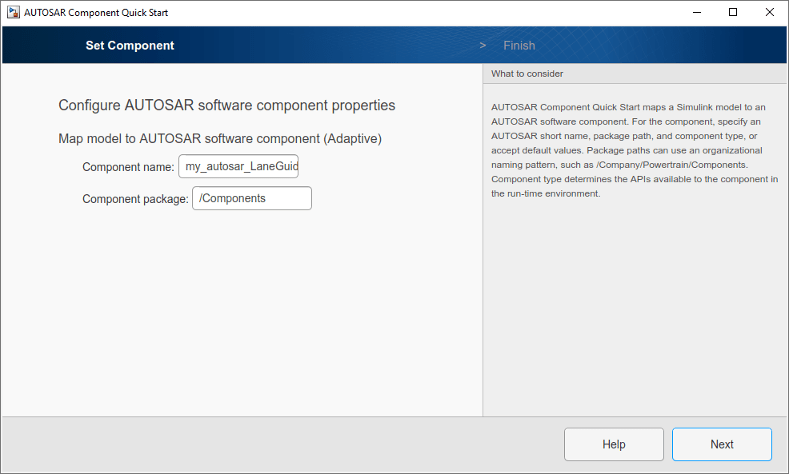Click the Configure AUTOSAR software component properties heading
The image size is (789, 474).
click(226, 105)
